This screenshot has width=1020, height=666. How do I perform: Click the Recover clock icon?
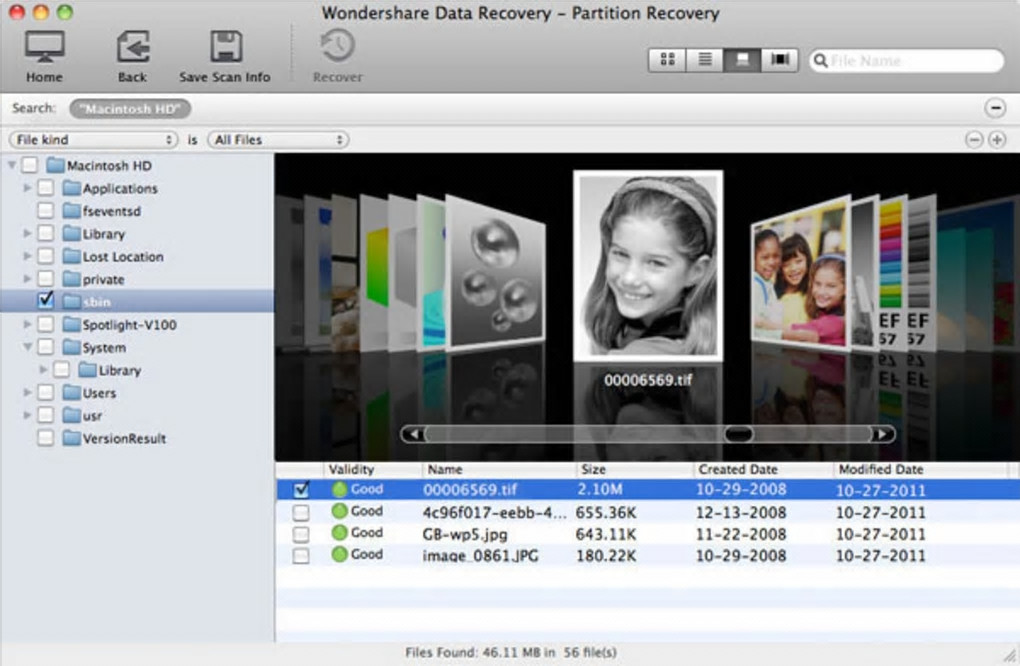337,47
